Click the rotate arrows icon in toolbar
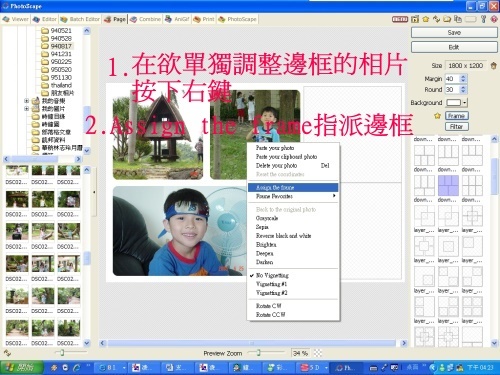The height and width of the screenshot is (375, 500). [x=436, y=19]
